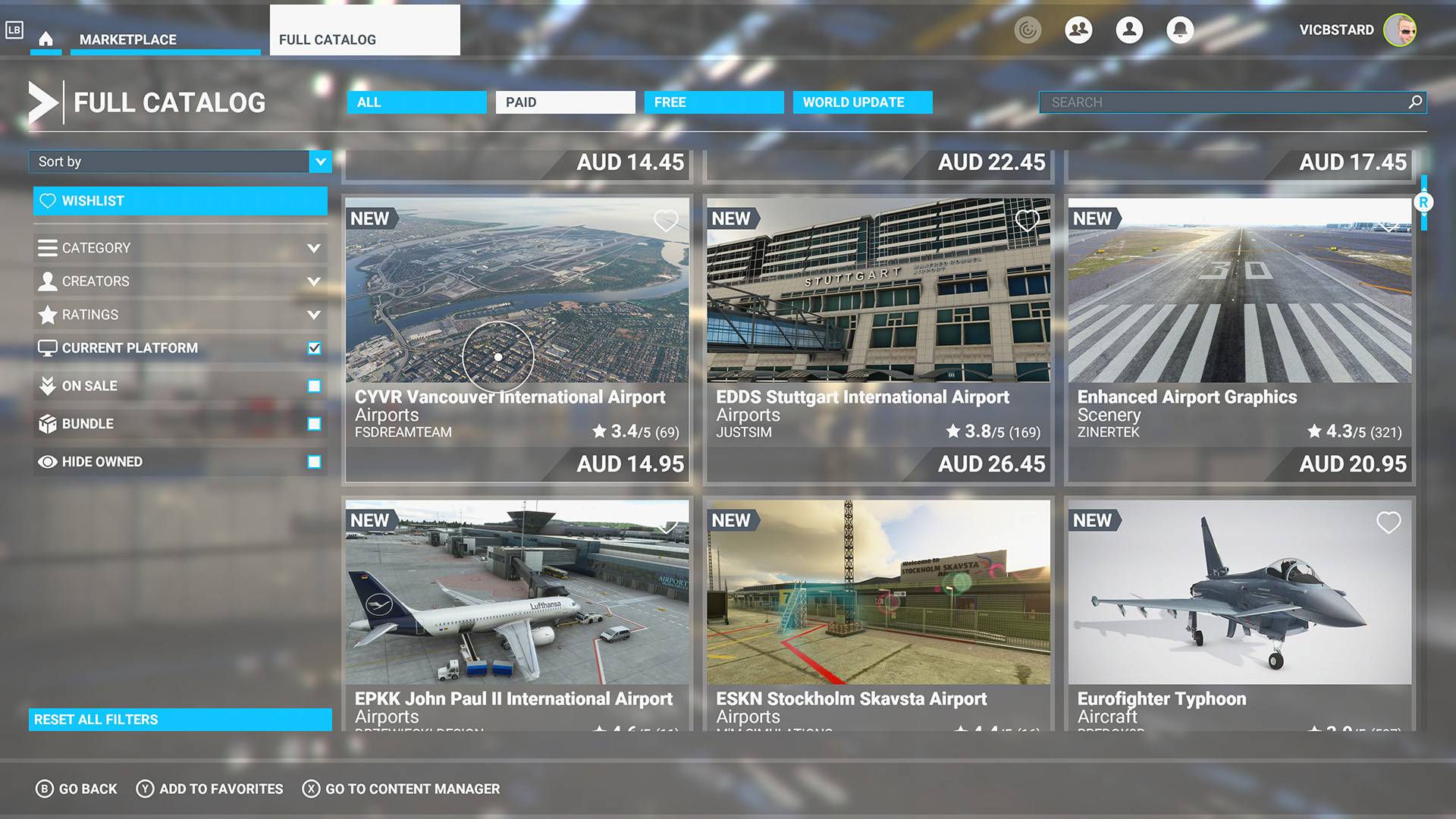Expand the CATEGORY filter dropdown
Viewport: 1456px width, 819px height.
(x=181, y=247)
